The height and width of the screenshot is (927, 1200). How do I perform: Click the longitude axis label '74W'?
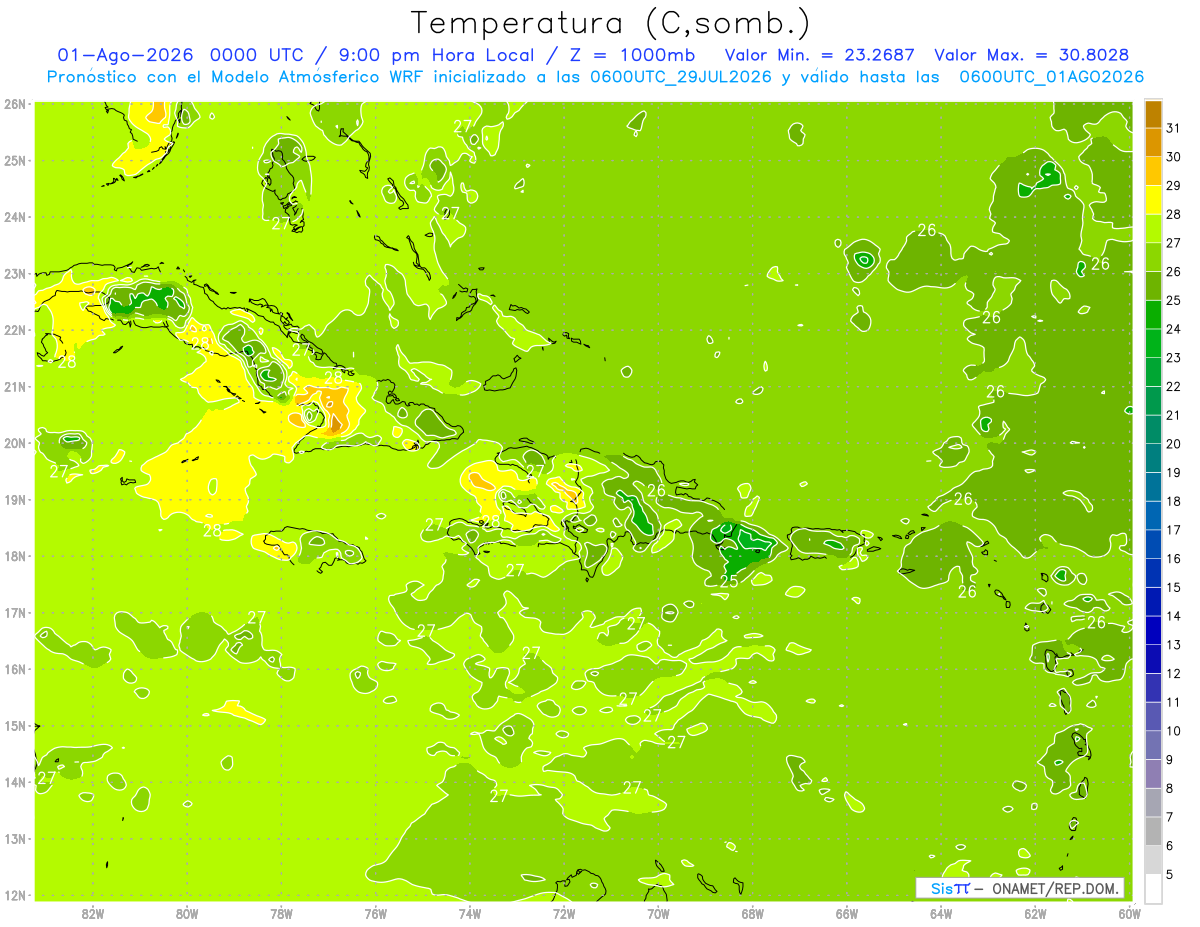point(470,912)
